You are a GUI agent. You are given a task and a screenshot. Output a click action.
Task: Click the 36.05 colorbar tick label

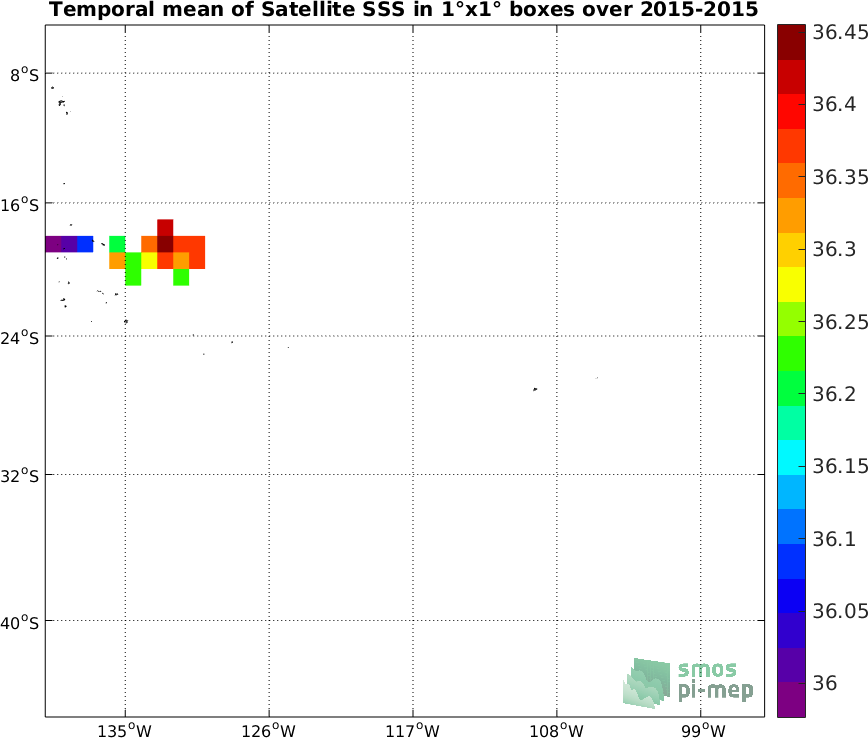pos(840,611)
